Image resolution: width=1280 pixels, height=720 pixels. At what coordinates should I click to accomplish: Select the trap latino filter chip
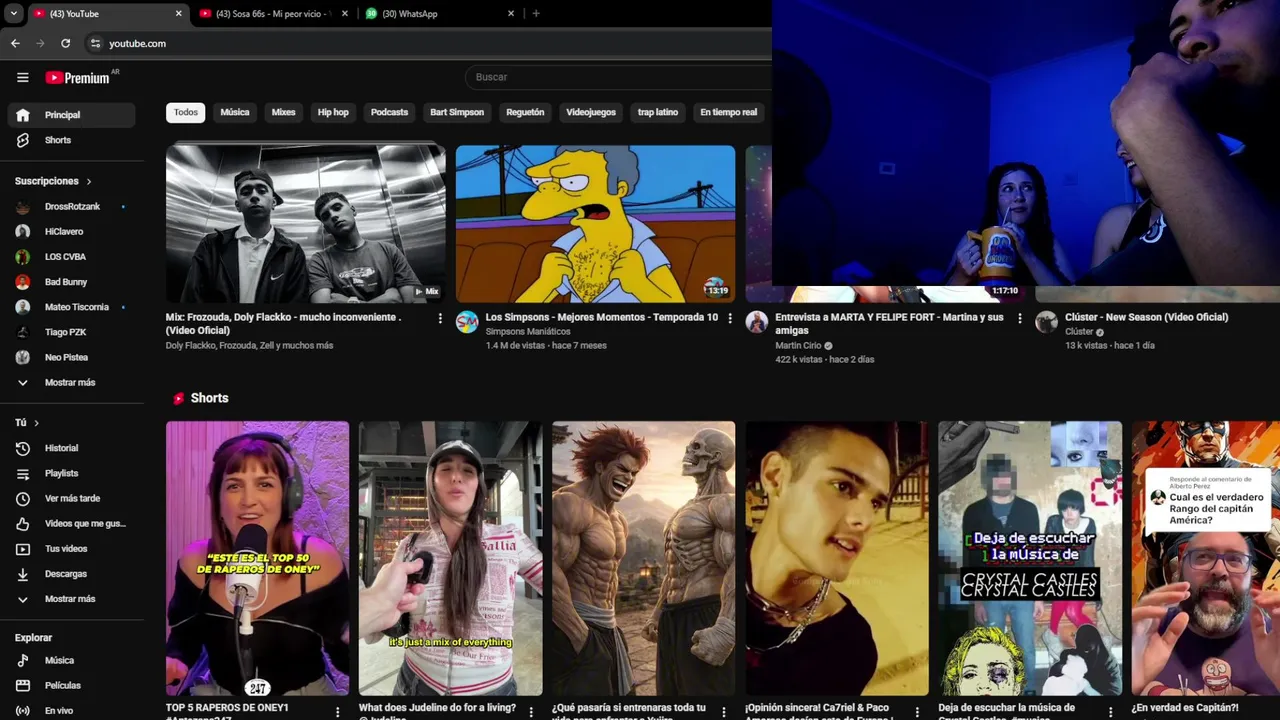(x=658, y=112)
